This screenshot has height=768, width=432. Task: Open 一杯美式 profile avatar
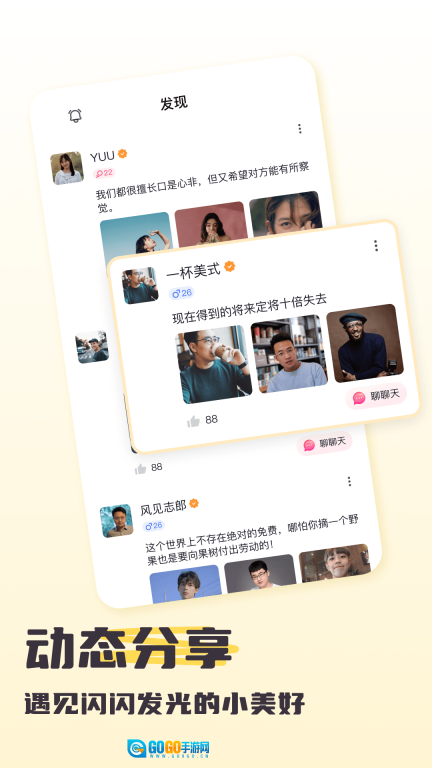pos(140,286)
